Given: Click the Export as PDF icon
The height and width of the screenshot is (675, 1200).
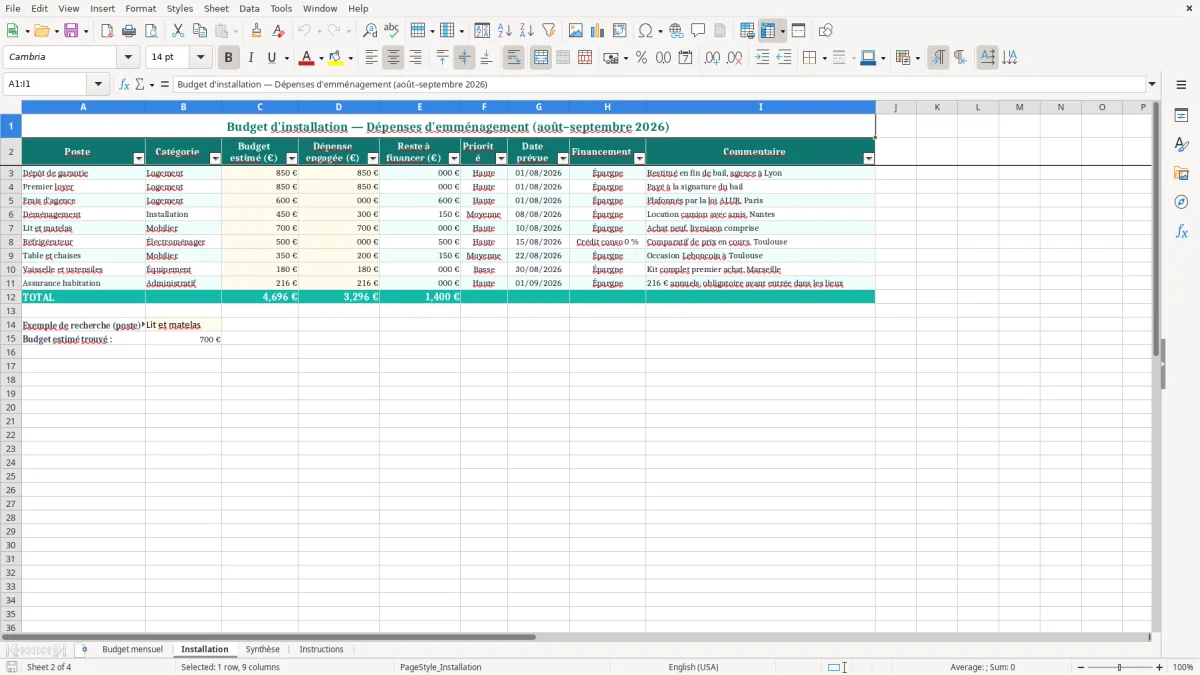Looking at the screenshot, I should pyautogui.click(x=106, y=31).
